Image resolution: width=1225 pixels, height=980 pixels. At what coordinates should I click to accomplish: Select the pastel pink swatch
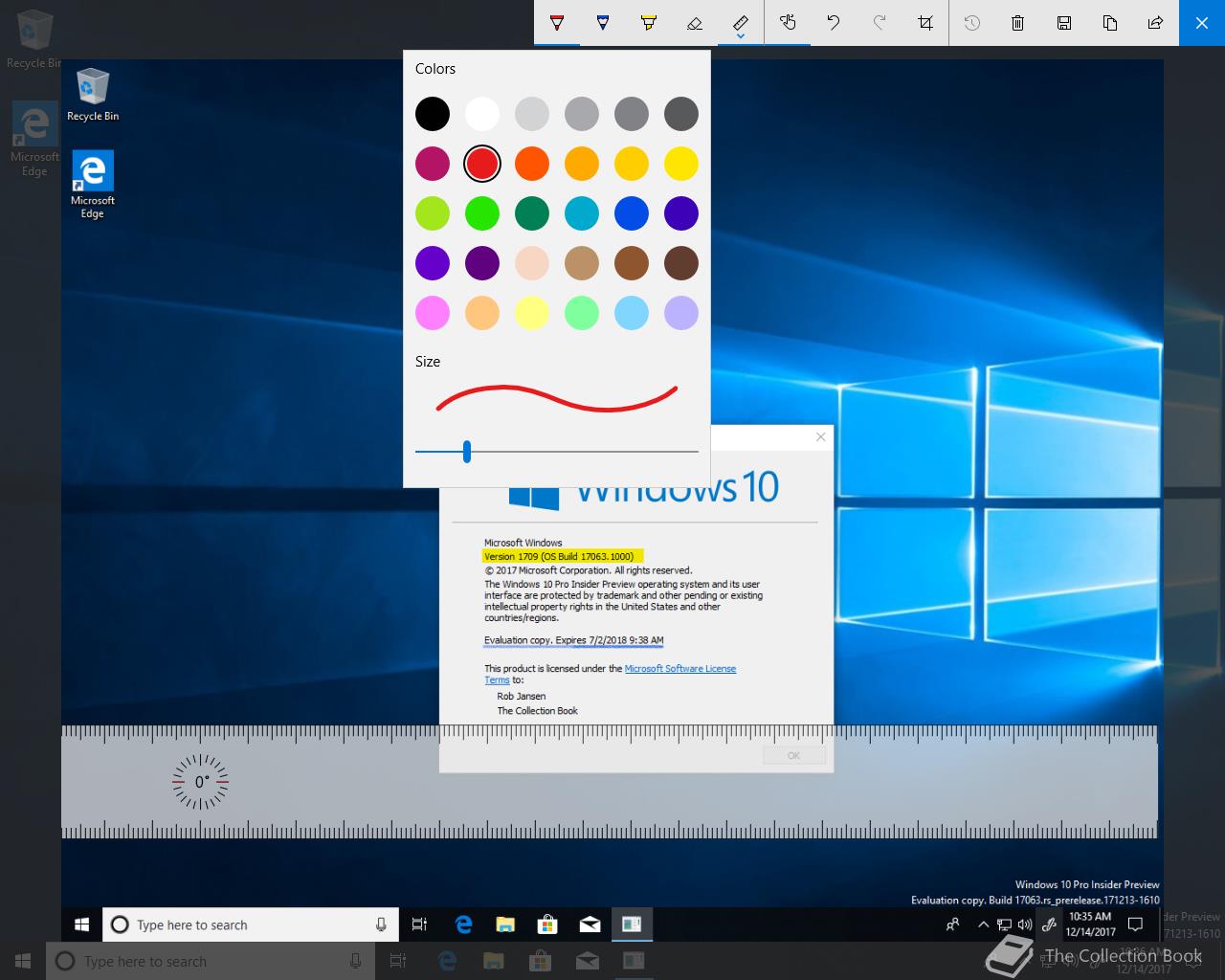433,313
